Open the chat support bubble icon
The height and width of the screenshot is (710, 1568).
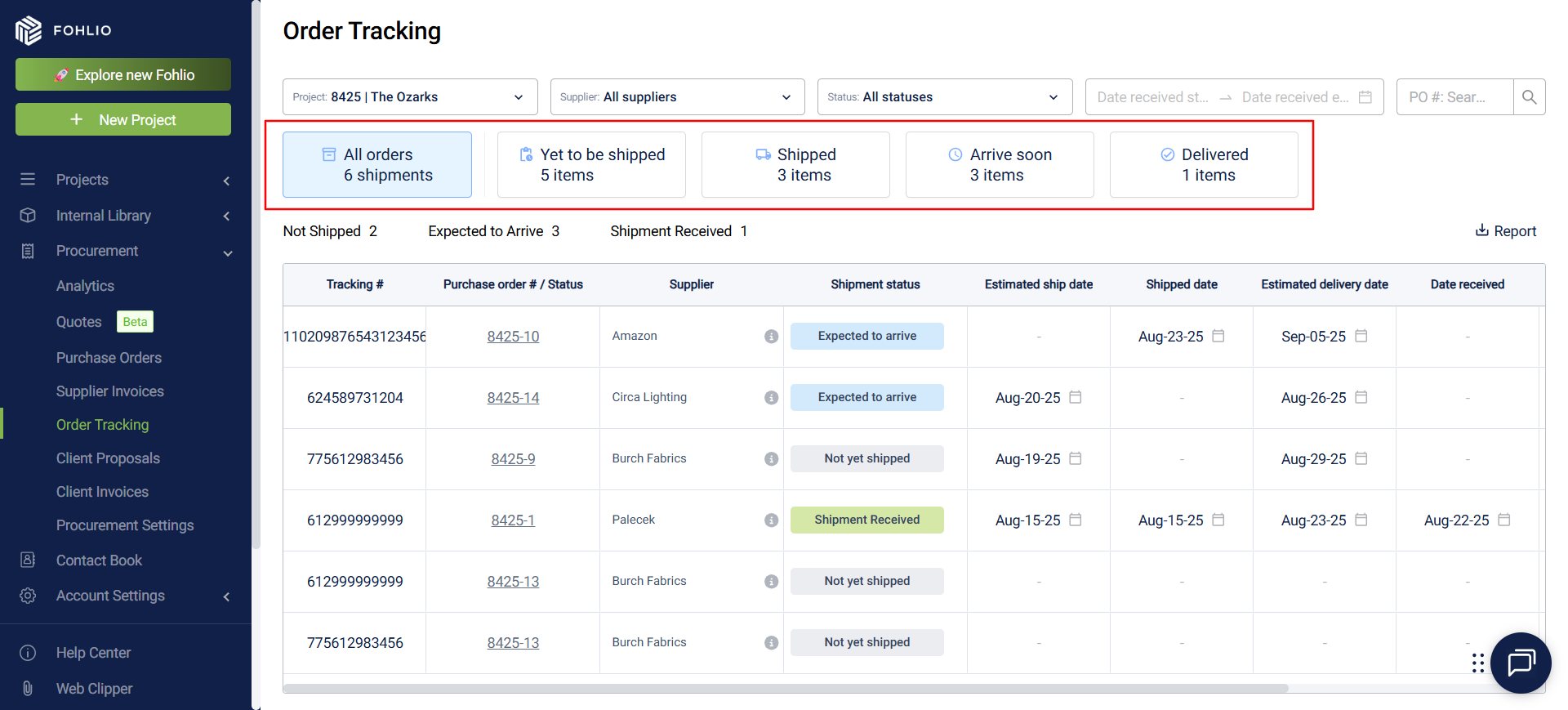(x=1521, y=663)
